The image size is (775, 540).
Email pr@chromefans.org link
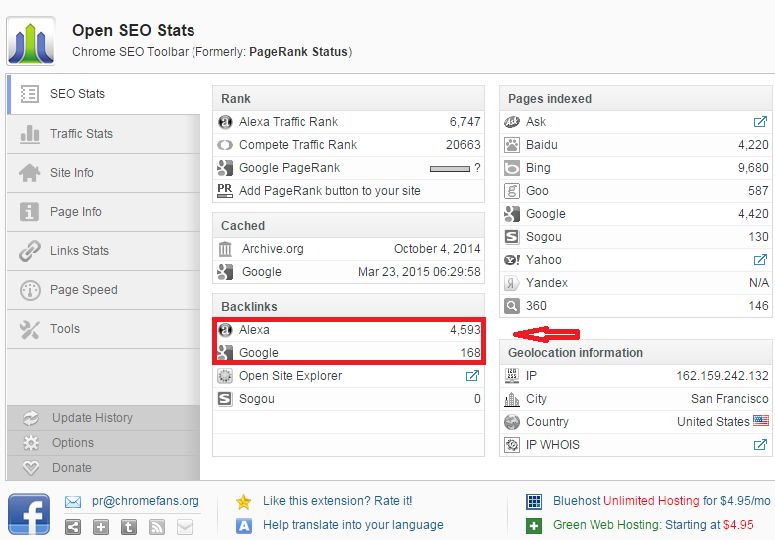pyautogui.click(x=145, y=501)
